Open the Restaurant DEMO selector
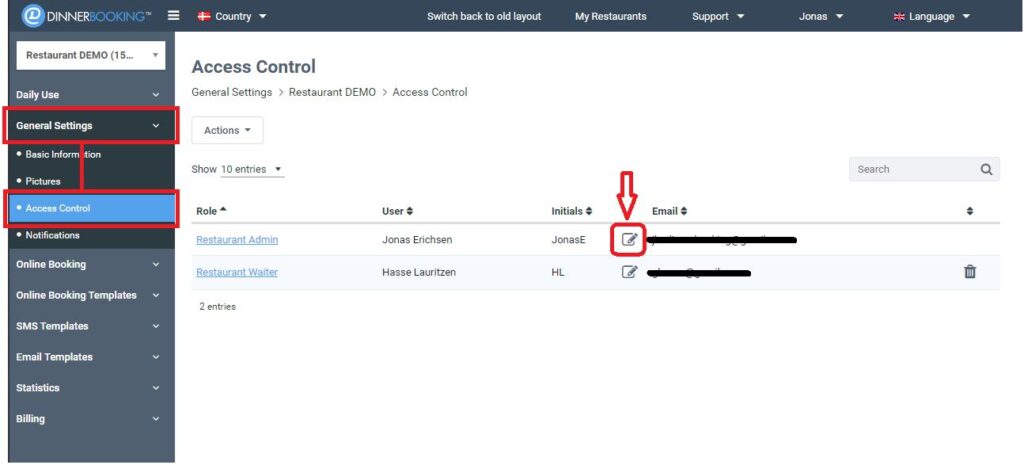Viewport: 1024px width, 465px height. tap(91, 56)
